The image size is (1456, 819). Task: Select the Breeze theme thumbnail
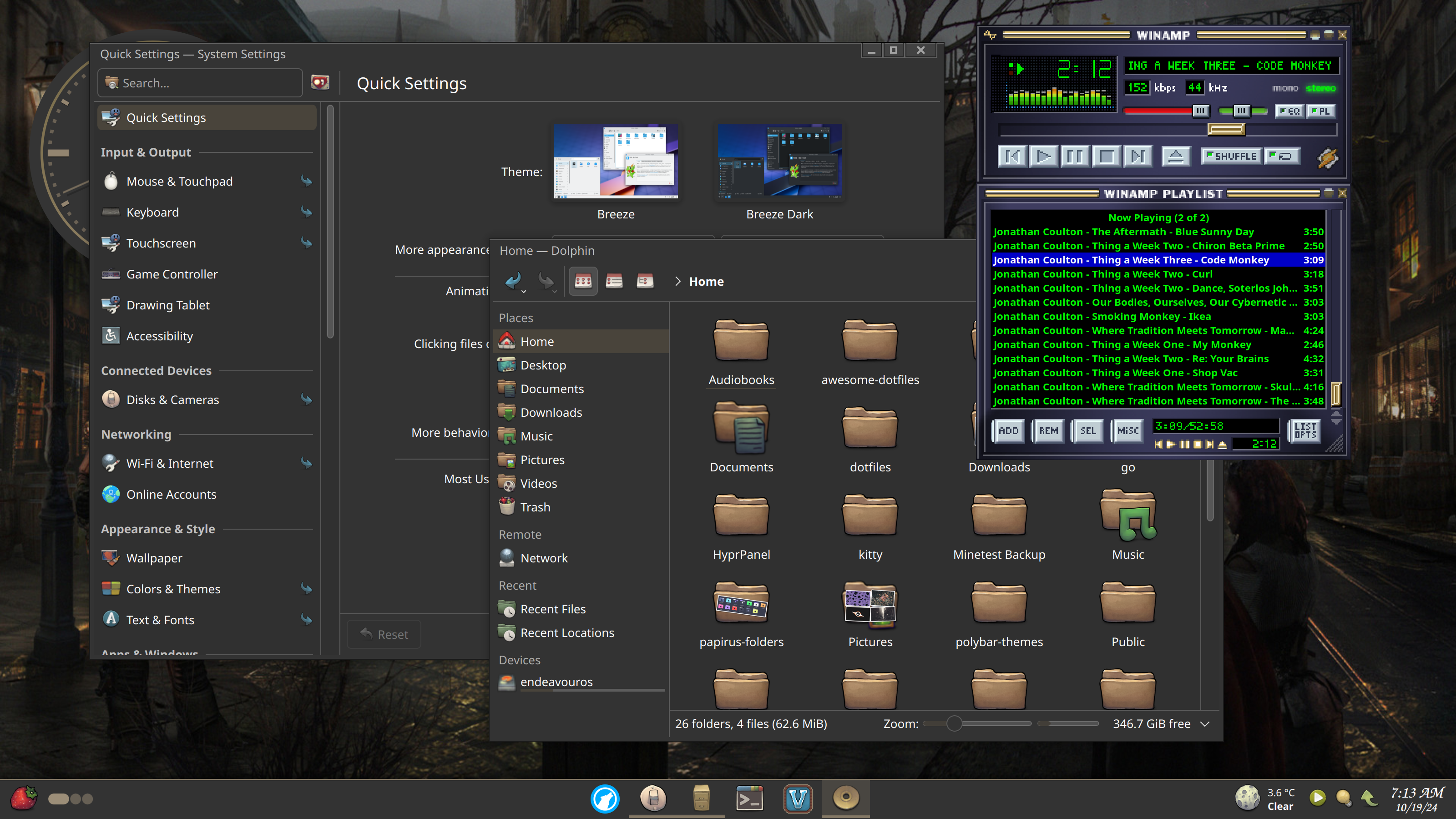[x=616, y=161]
